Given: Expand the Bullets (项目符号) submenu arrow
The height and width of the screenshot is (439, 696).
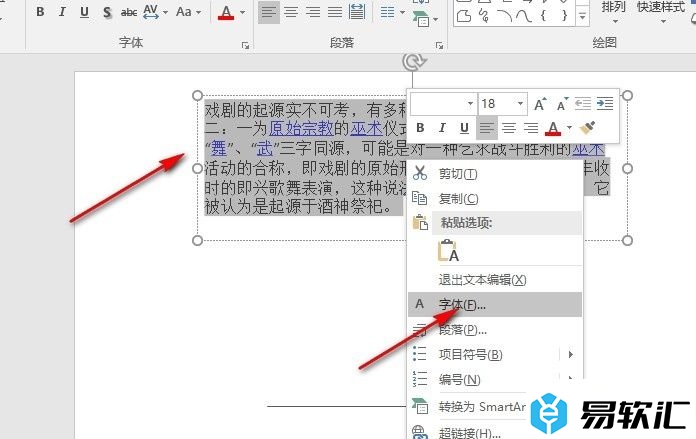Looking at the screenshot, I should (571, 354).
